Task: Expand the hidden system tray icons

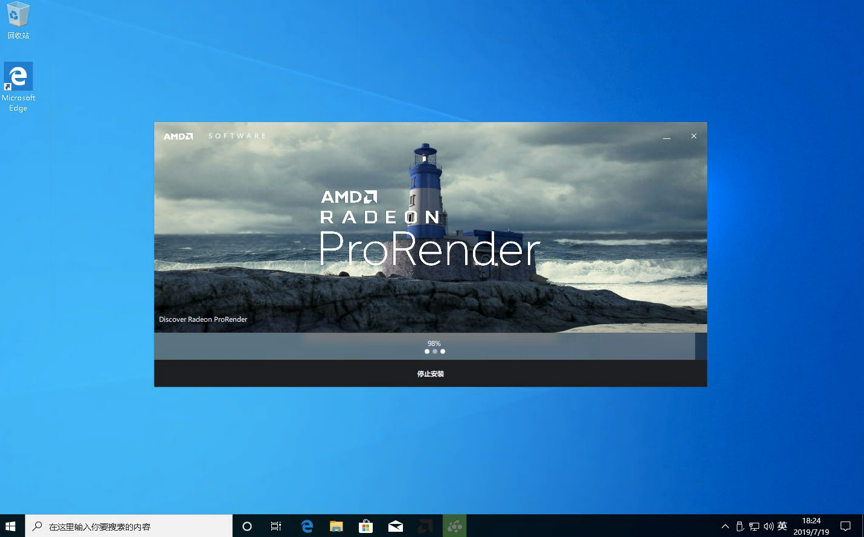Action: [x=725, y=526]
